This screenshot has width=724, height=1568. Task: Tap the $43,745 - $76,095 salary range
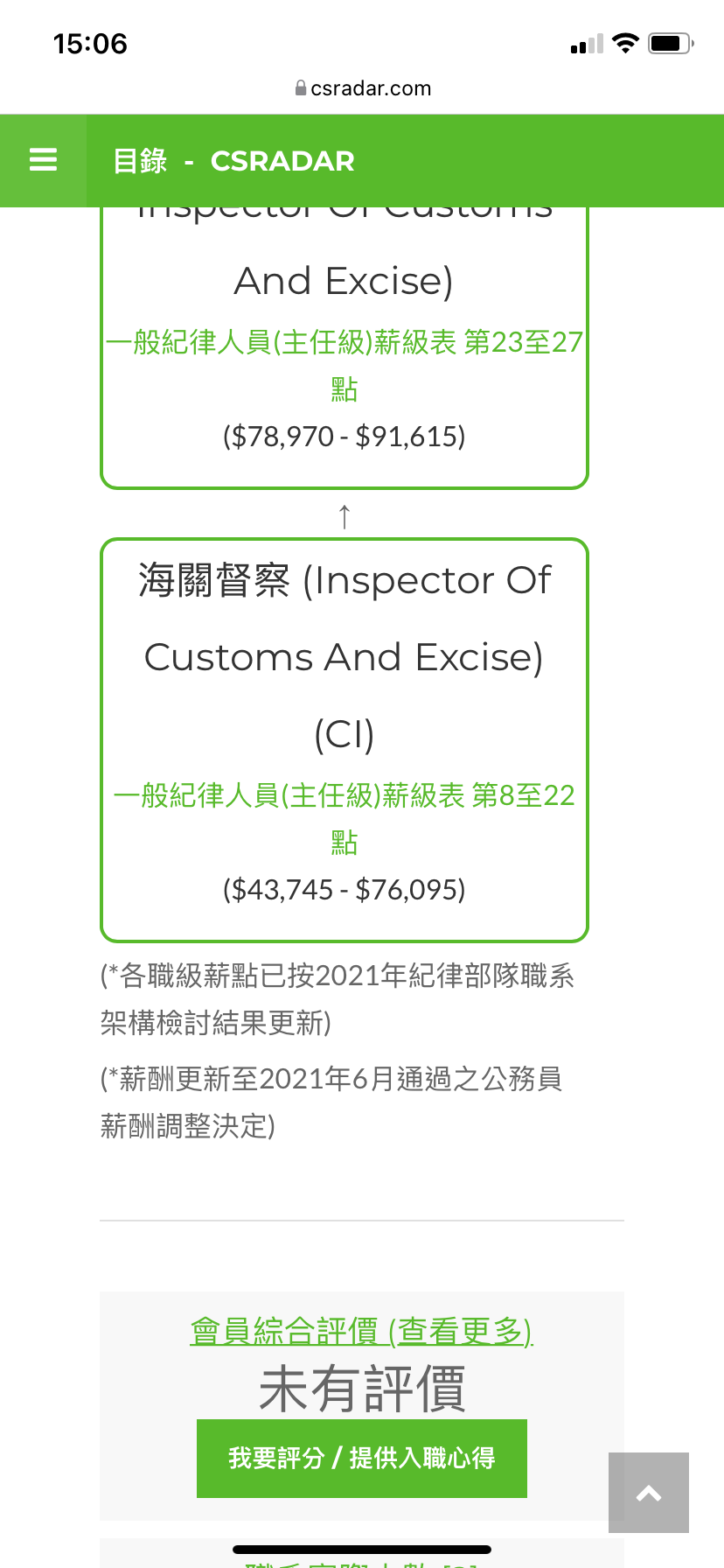tap(345, 890)
